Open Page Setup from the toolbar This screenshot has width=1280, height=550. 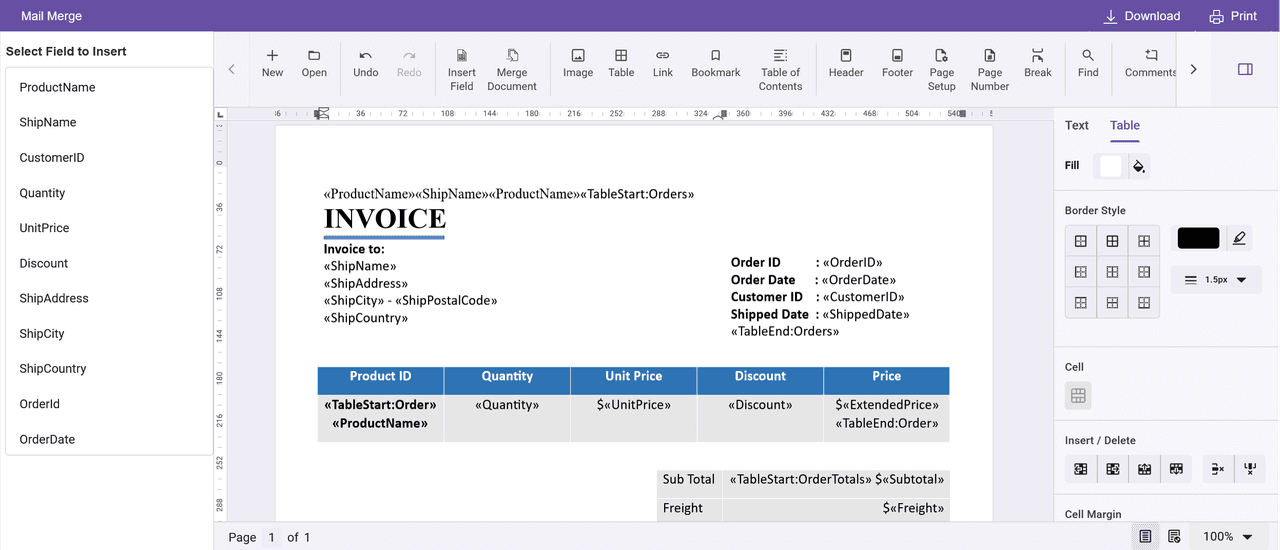coord(942,70)
